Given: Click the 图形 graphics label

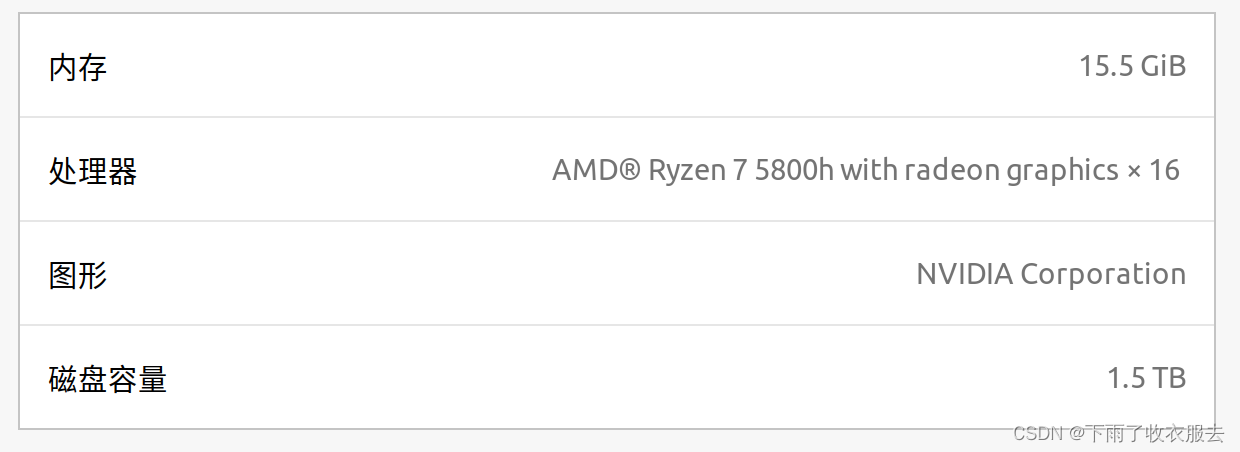Looking at the screenshot, I should [x=78, y=275].
